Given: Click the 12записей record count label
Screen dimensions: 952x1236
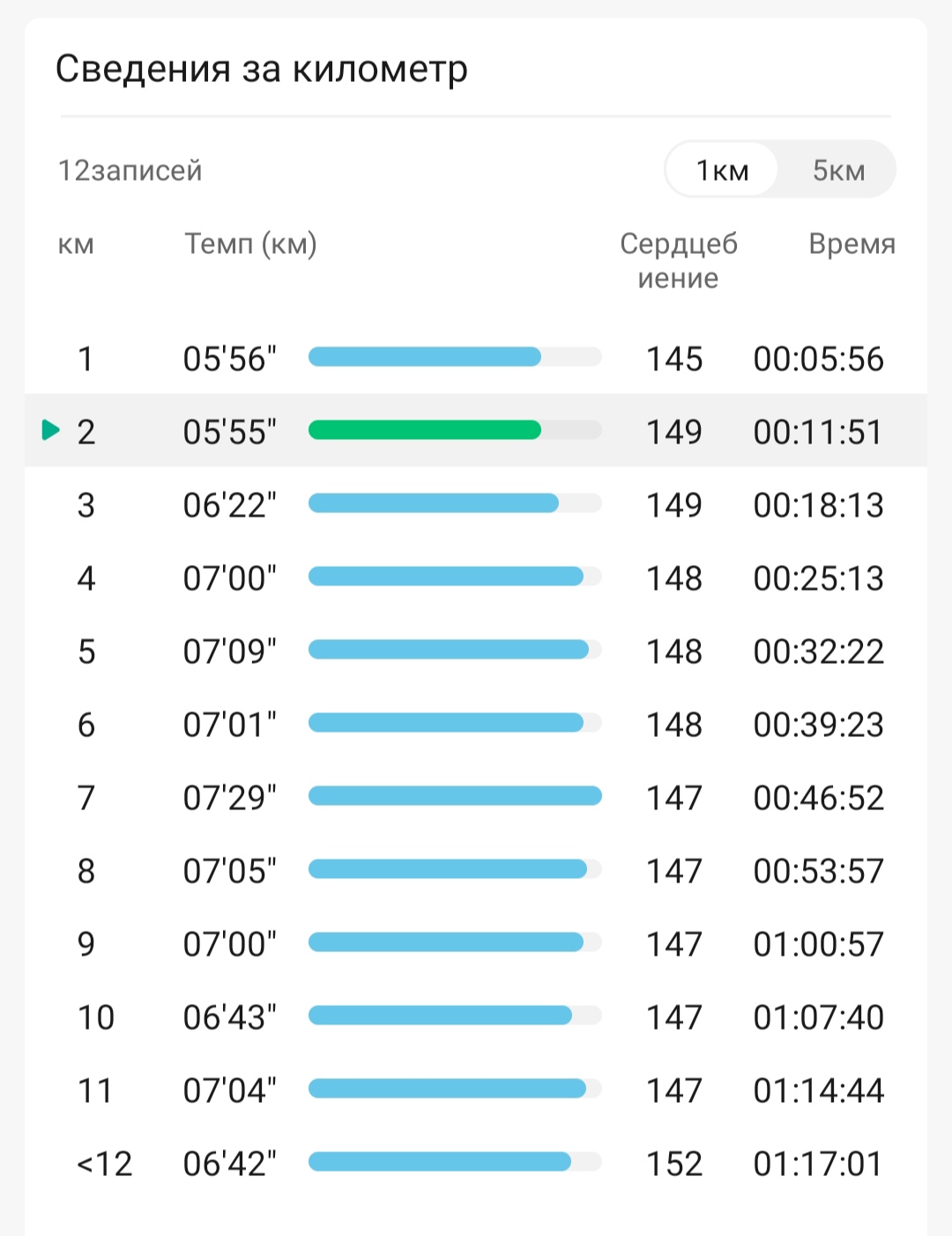Looking at the screenshot, I should coord(130,170).
